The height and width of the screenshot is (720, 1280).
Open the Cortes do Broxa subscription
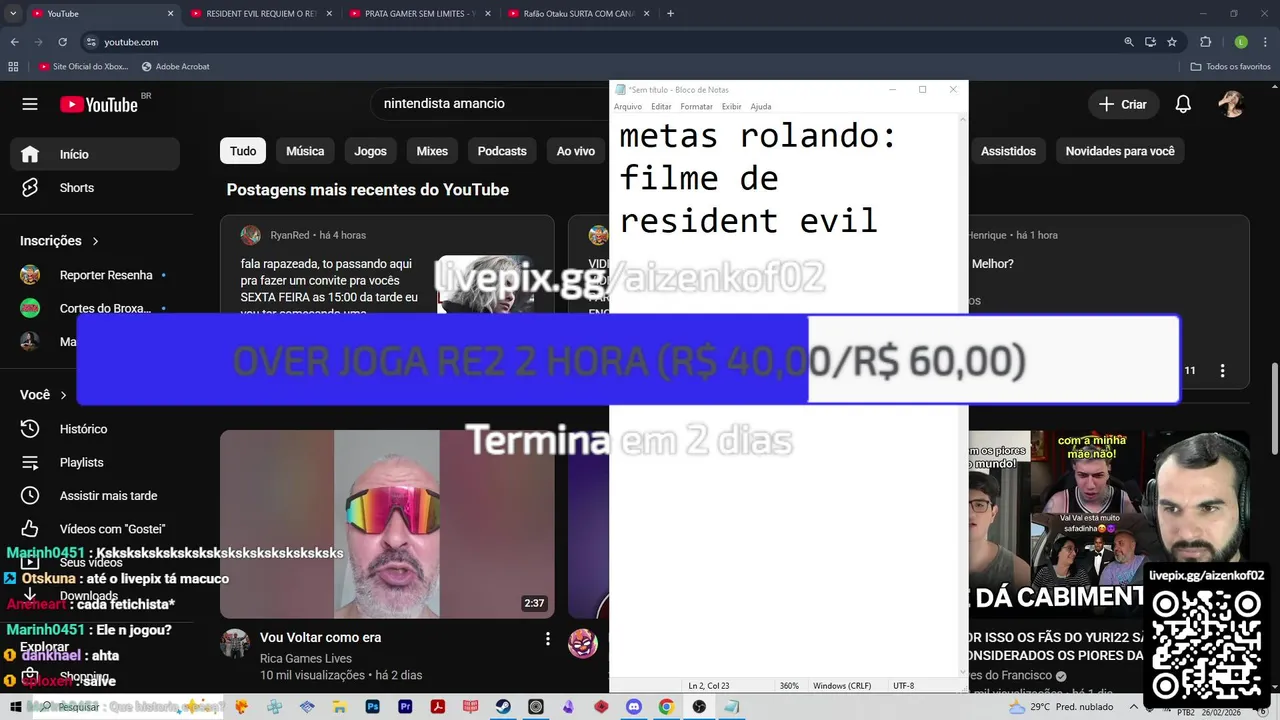coord(95,308)
